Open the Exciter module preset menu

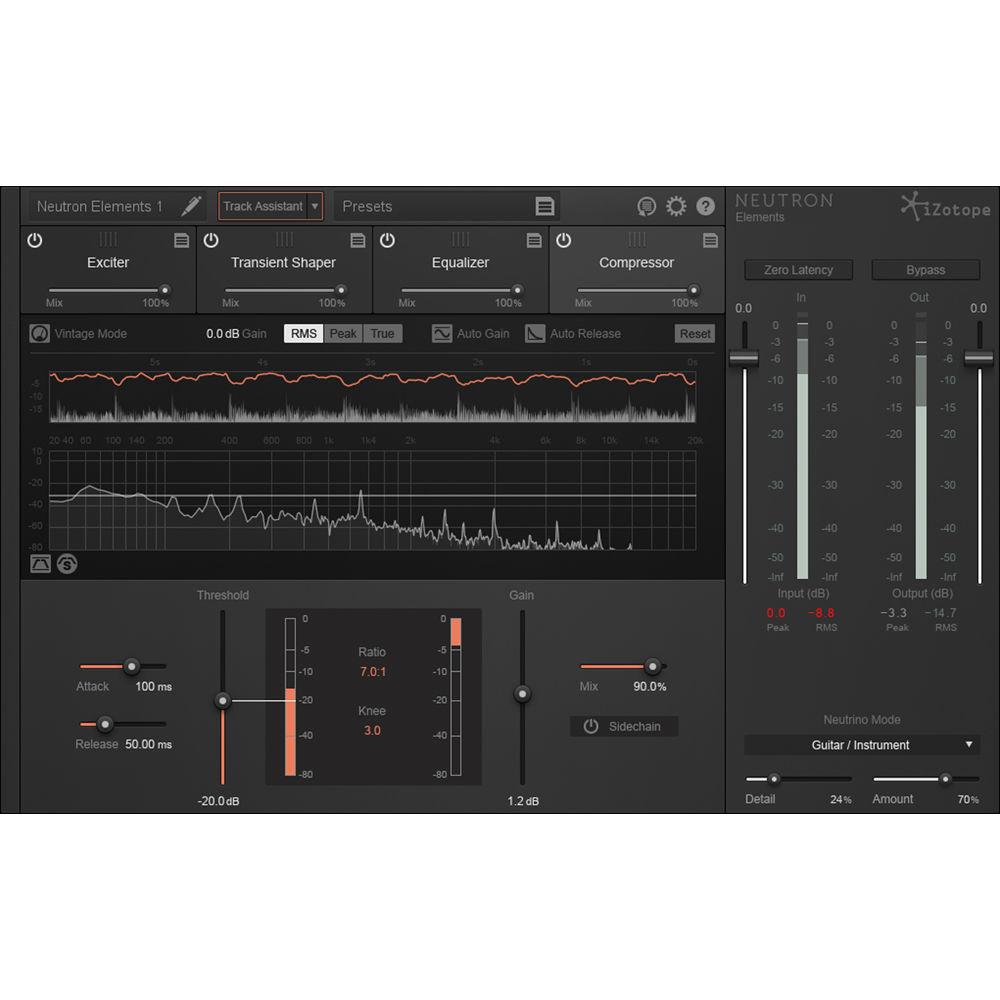click(181, 240)
